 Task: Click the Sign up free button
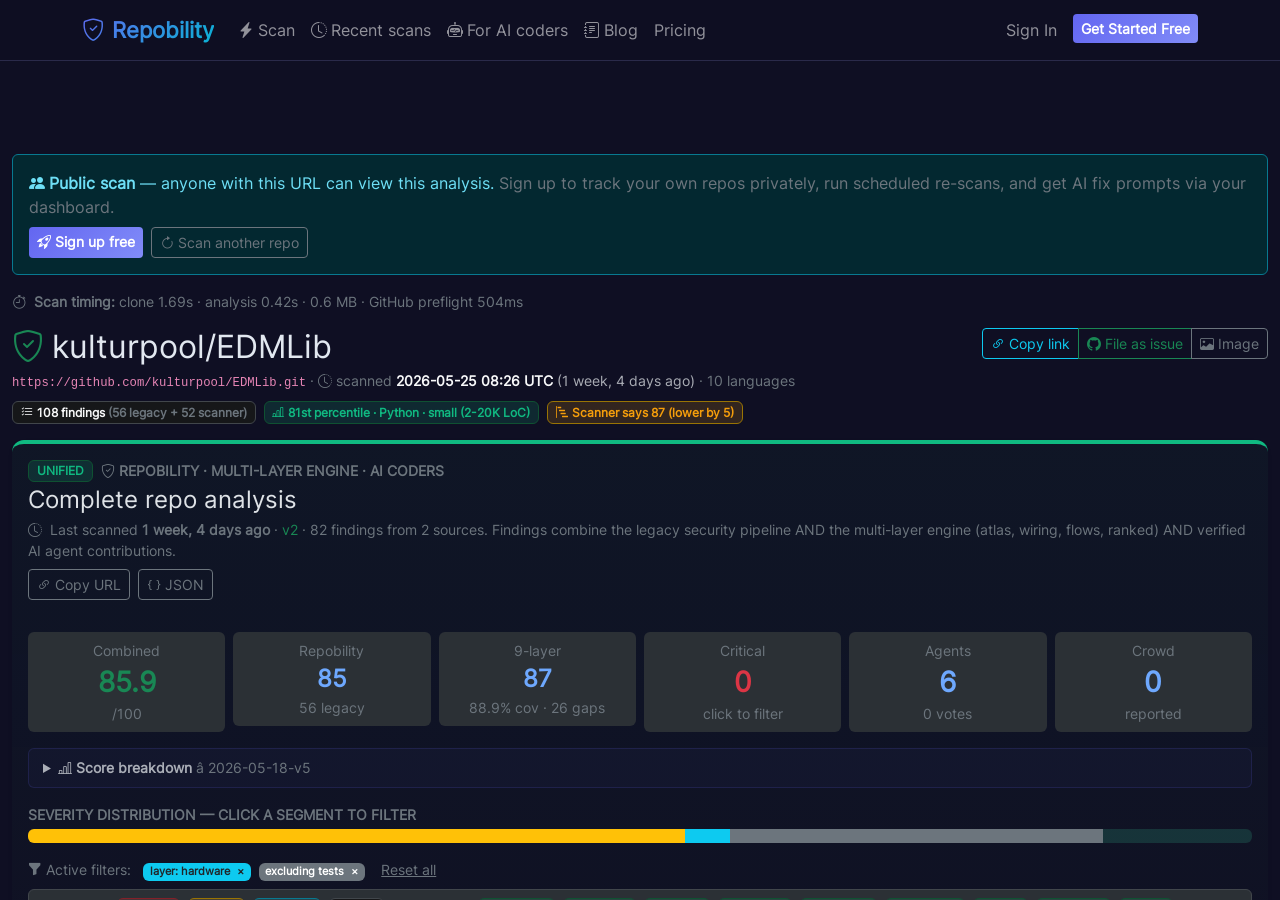86,242
